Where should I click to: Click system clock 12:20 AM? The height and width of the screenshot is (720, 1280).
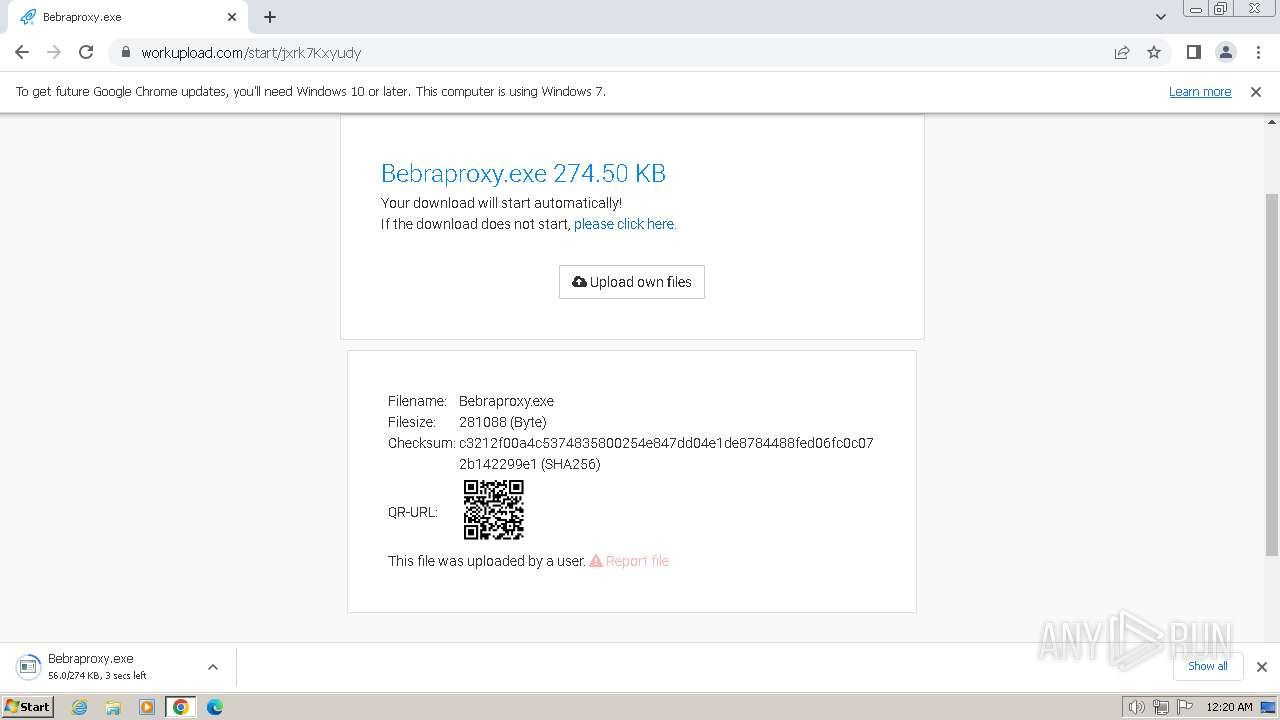point(1229,707)
